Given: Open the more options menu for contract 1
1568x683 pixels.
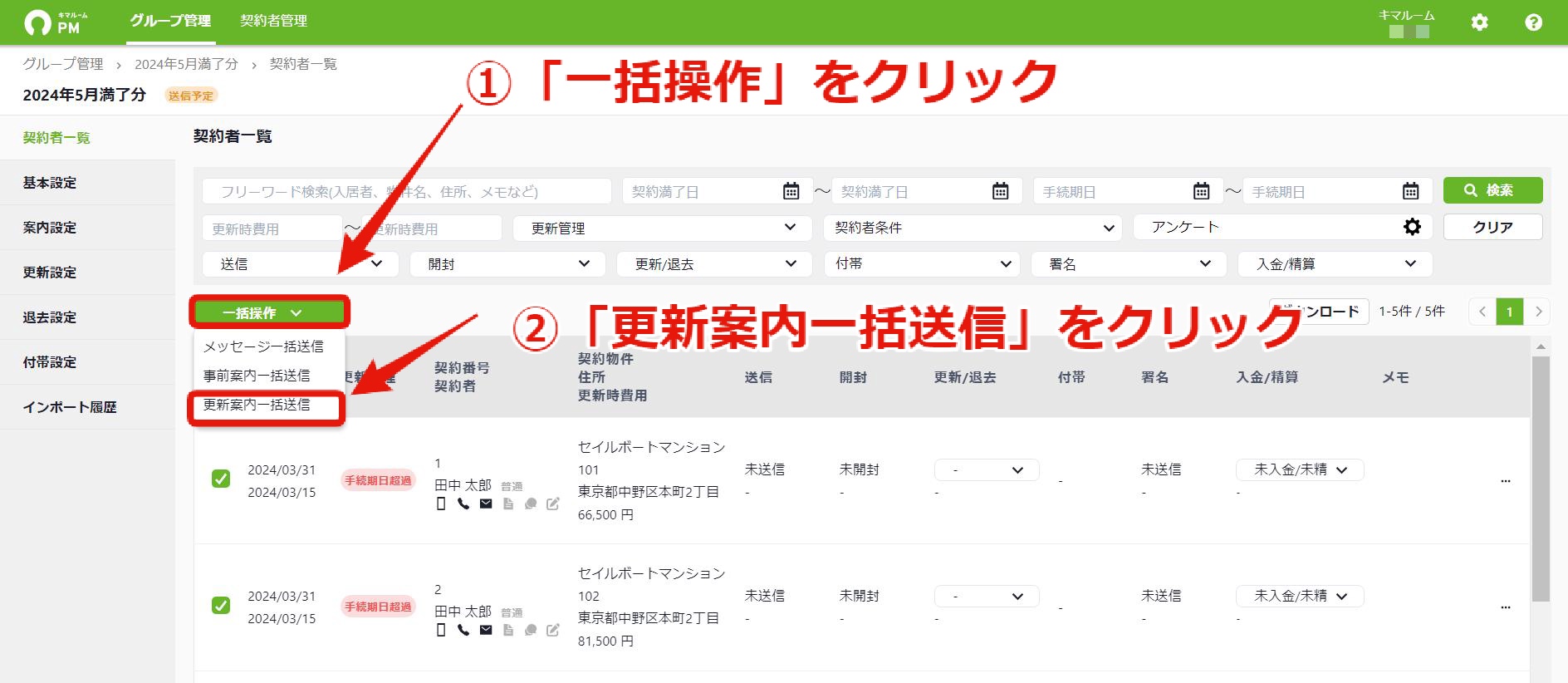Looking at the screenshot, I should tap(1506, 481).
